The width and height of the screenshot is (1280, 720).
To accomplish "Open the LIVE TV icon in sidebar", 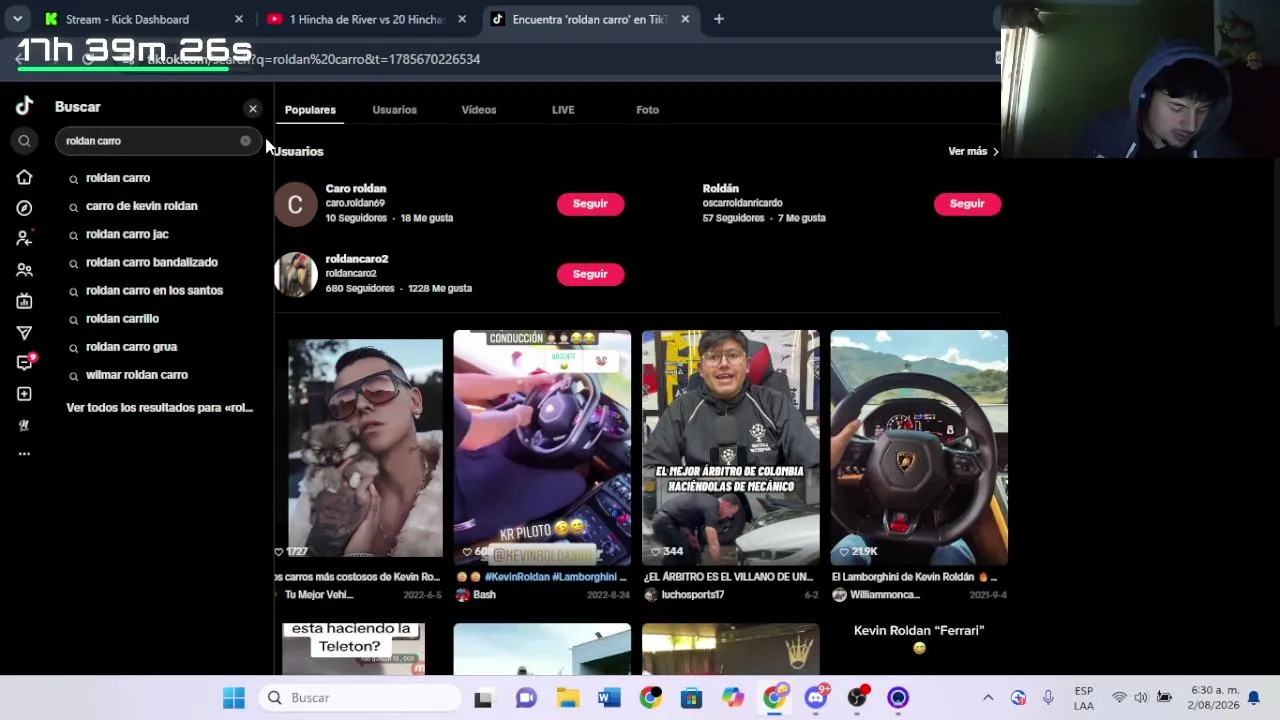I will click(x=24, y=301).
